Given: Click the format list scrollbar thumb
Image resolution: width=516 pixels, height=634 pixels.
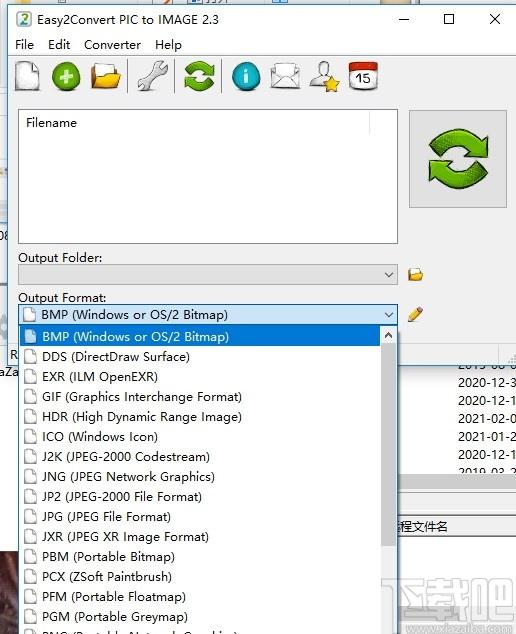Looking at the screenshot, I should (388, 445).
